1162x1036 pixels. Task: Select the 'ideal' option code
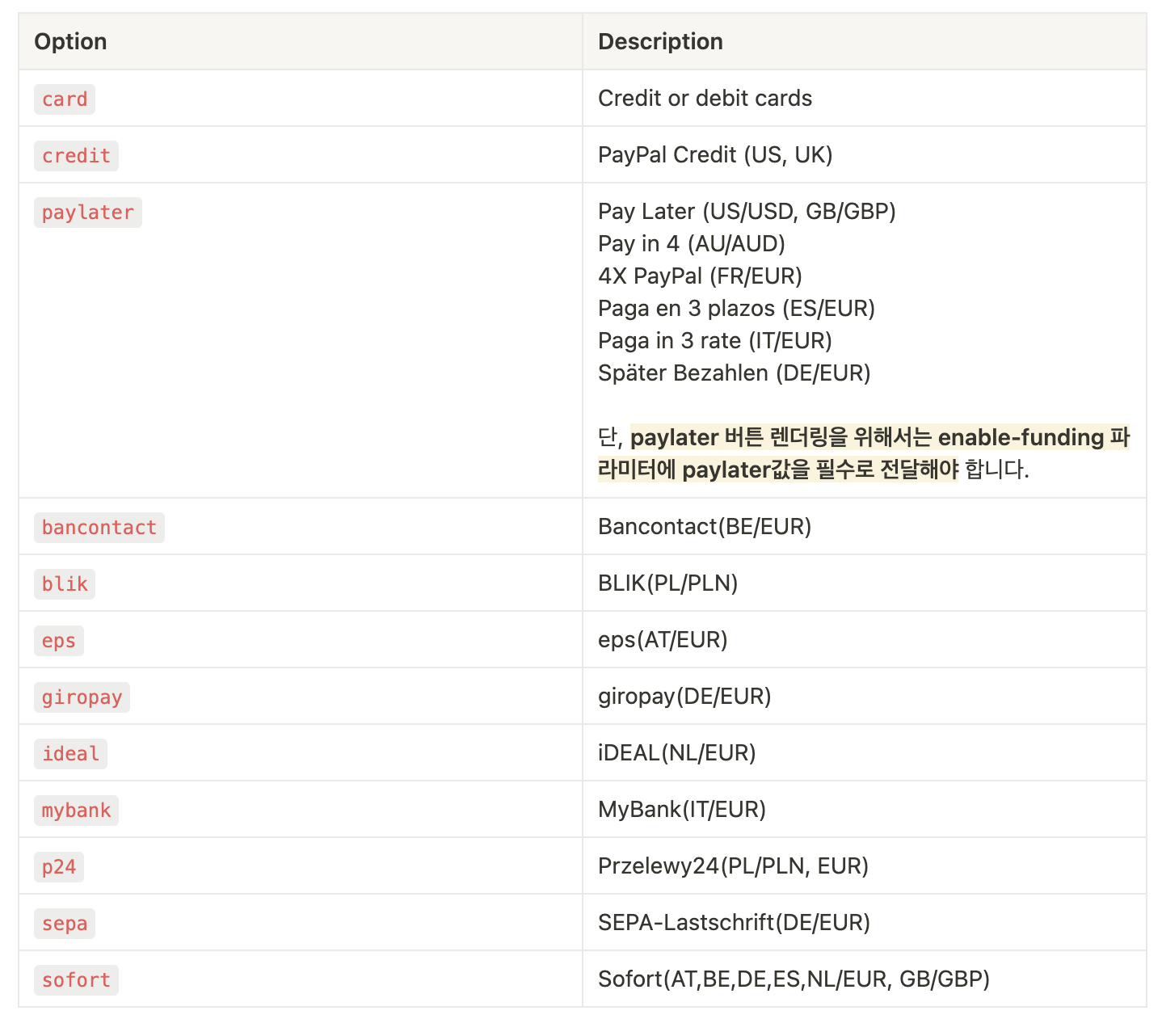[x=70, y=753]
